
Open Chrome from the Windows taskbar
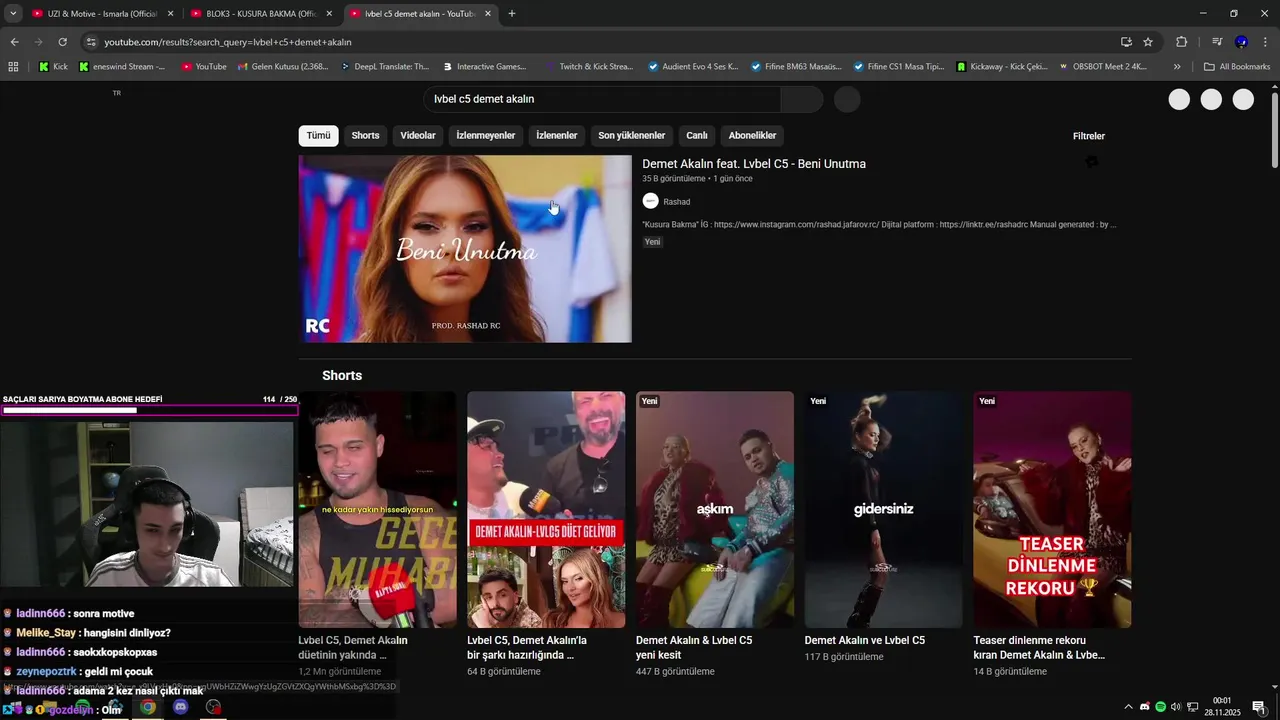click(148, 707)
